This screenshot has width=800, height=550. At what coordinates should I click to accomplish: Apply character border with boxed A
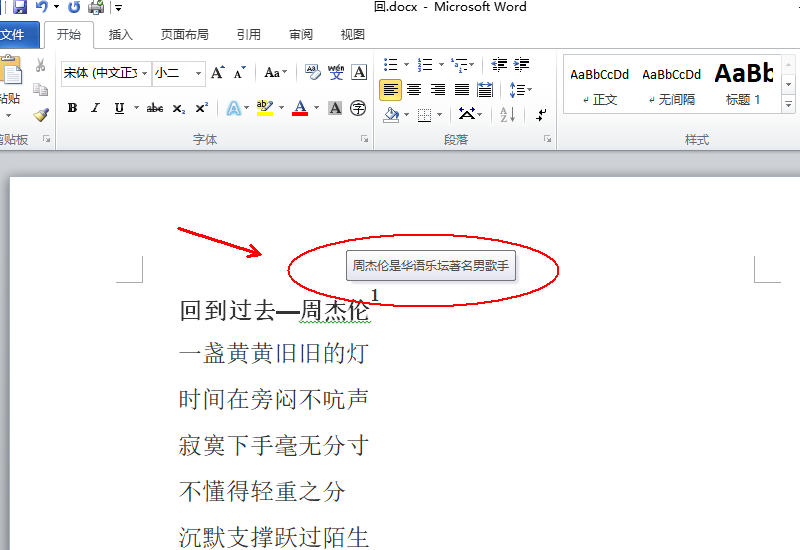point(360,72)
